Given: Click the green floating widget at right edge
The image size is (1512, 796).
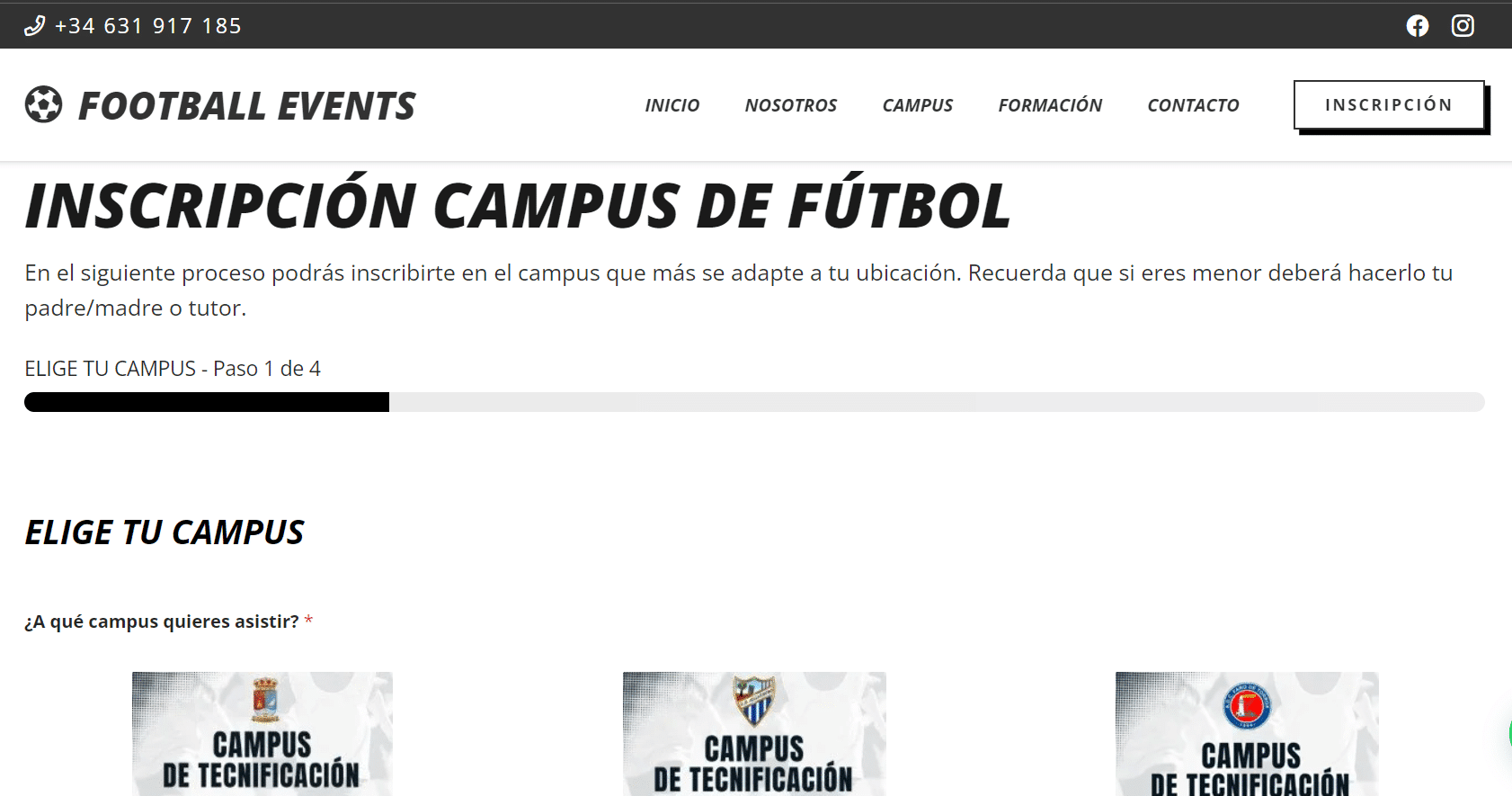Looking at the screenshot, I should point(1508,733).
